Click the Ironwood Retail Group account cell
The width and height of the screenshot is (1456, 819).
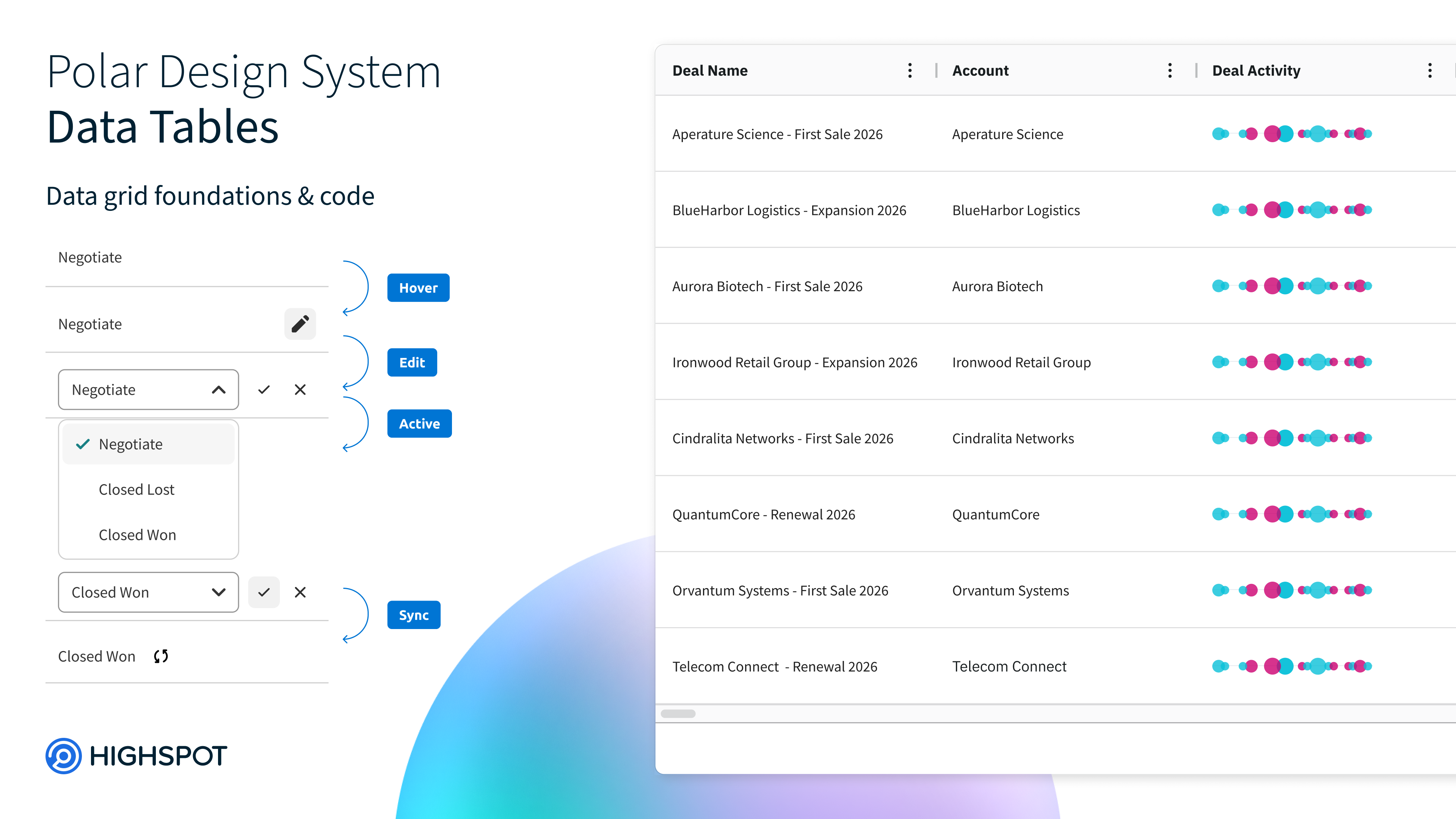tap(1021, 362)
